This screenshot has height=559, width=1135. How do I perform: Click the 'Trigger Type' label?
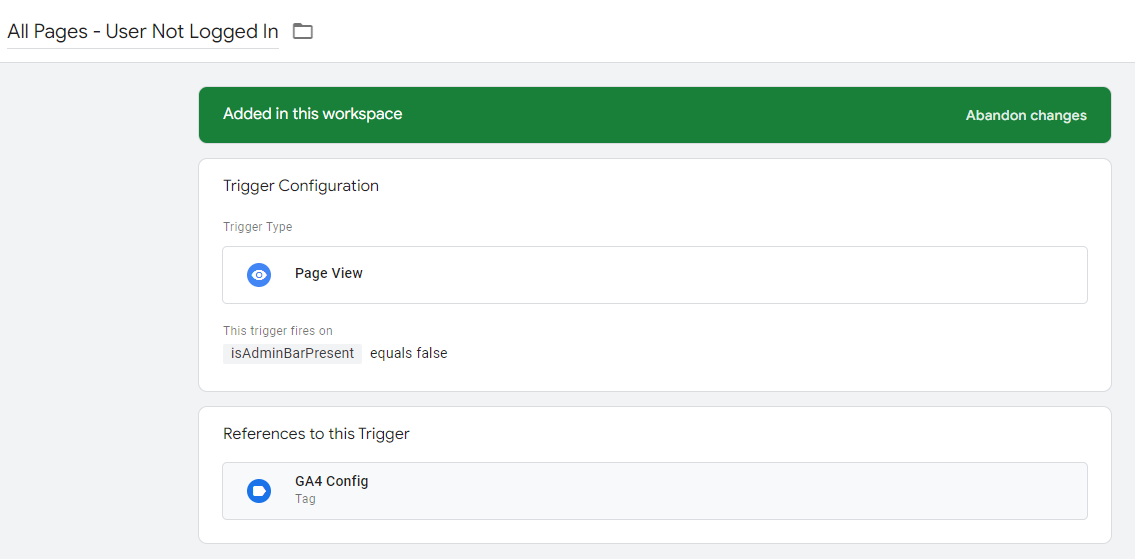[x=257, y=227]
